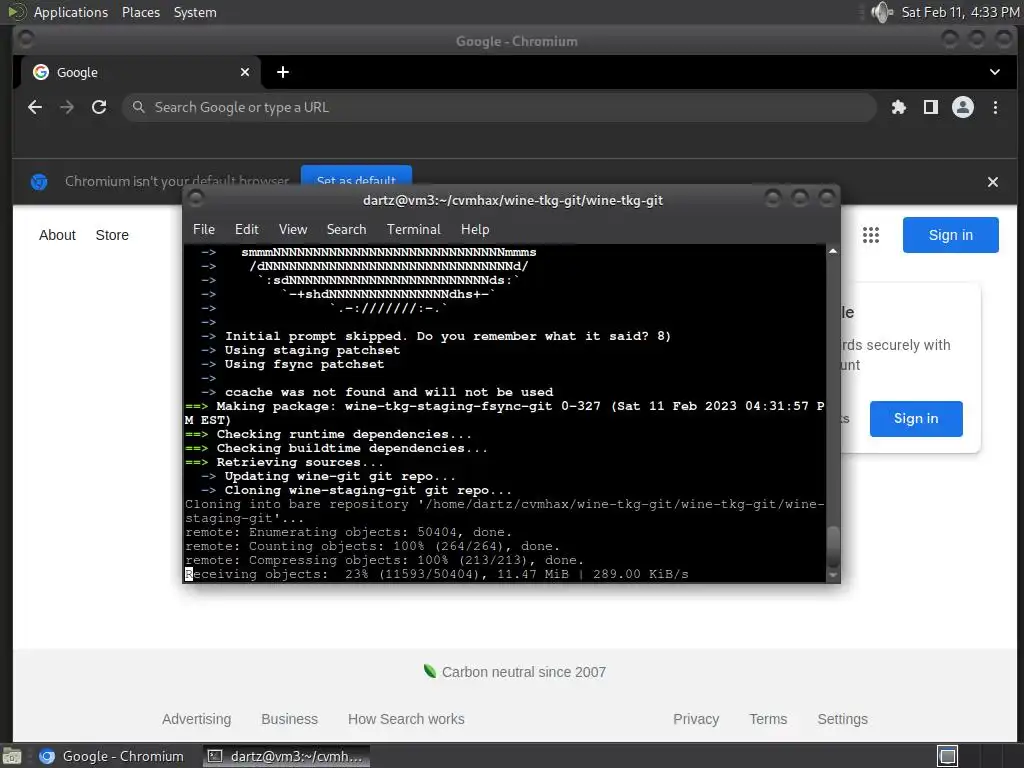Open the terminal Search menu
Screen dimensions: 1024x768
tap(346, 229)
